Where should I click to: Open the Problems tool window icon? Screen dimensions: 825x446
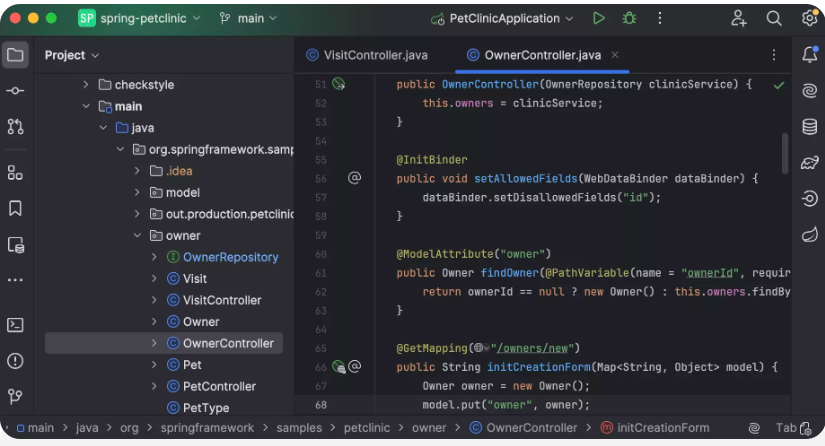tap(15, 361)
